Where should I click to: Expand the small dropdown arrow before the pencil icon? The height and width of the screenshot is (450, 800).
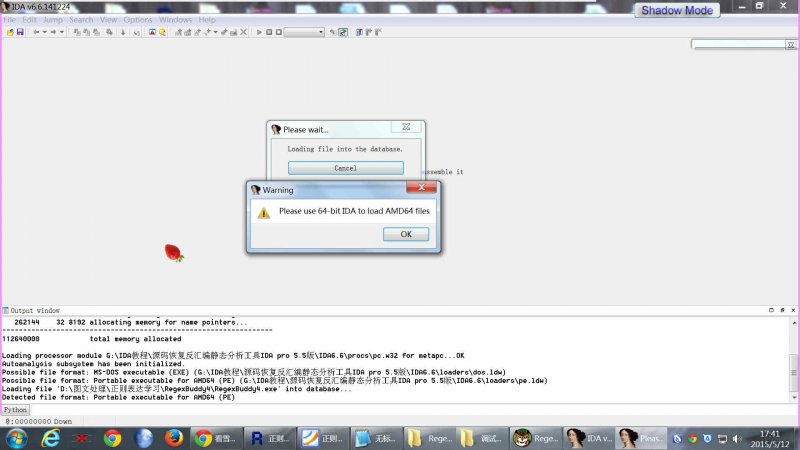[x=215, y=32]
